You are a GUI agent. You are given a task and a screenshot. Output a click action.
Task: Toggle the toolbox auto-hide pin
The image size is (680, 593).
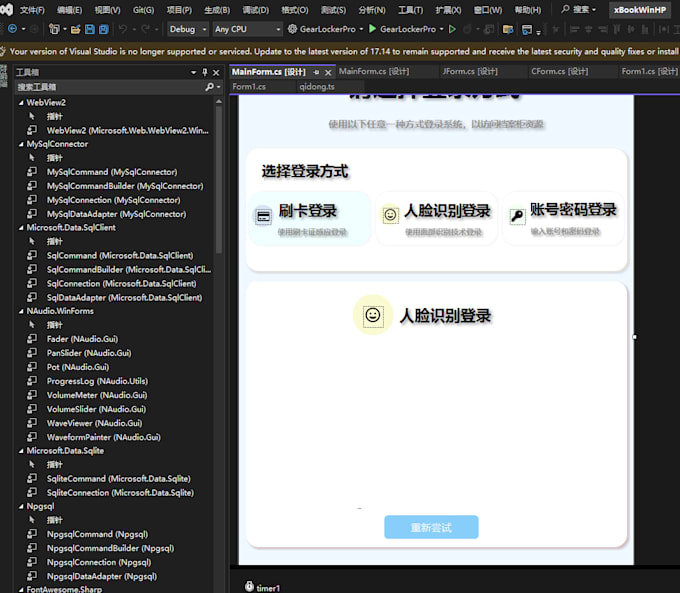tap(205, 72)
